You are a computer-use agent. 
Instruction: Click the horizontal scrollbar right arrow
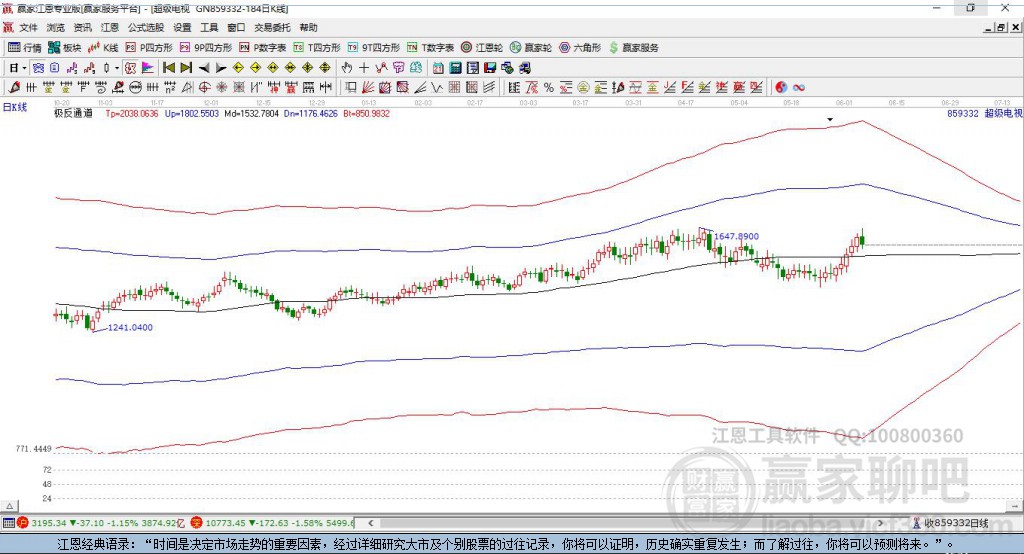point(880,523)
